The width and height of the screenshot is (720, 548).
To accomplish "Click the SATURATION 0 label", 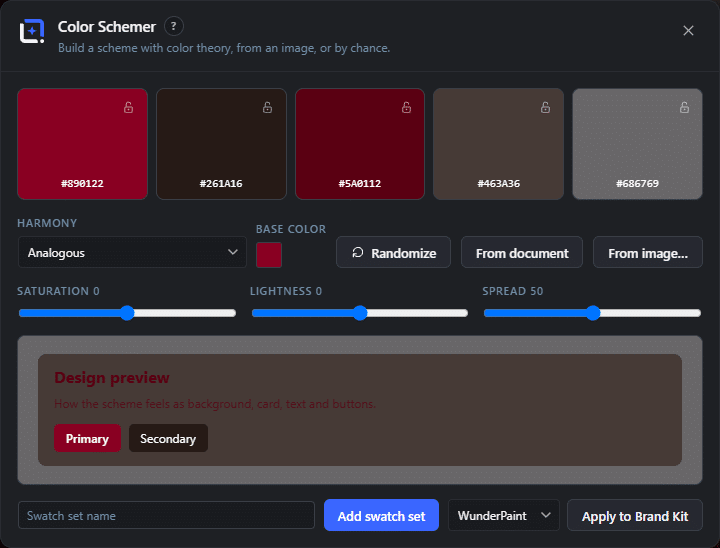I will [x=58, y=291].
